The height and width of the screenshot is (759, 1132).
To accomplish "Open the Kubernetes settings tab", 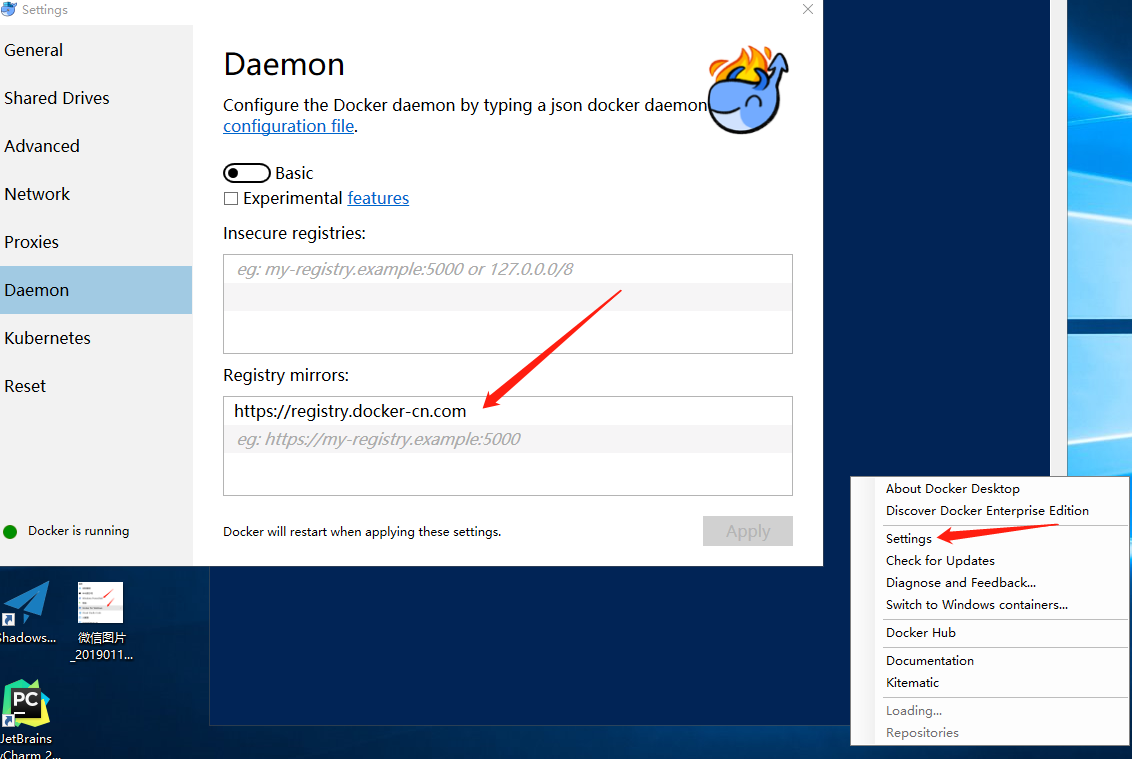I will coord(96,338).
